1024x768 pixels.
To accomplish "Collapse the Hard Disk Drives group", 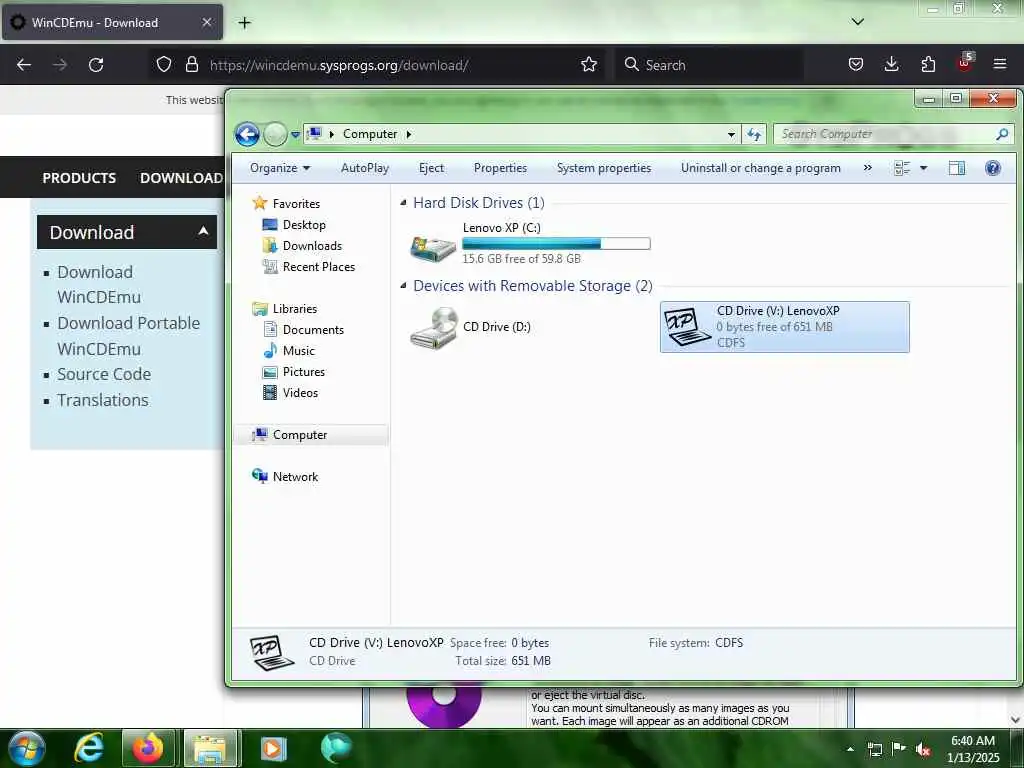I will pyautogui.click(x=404, y=203).
